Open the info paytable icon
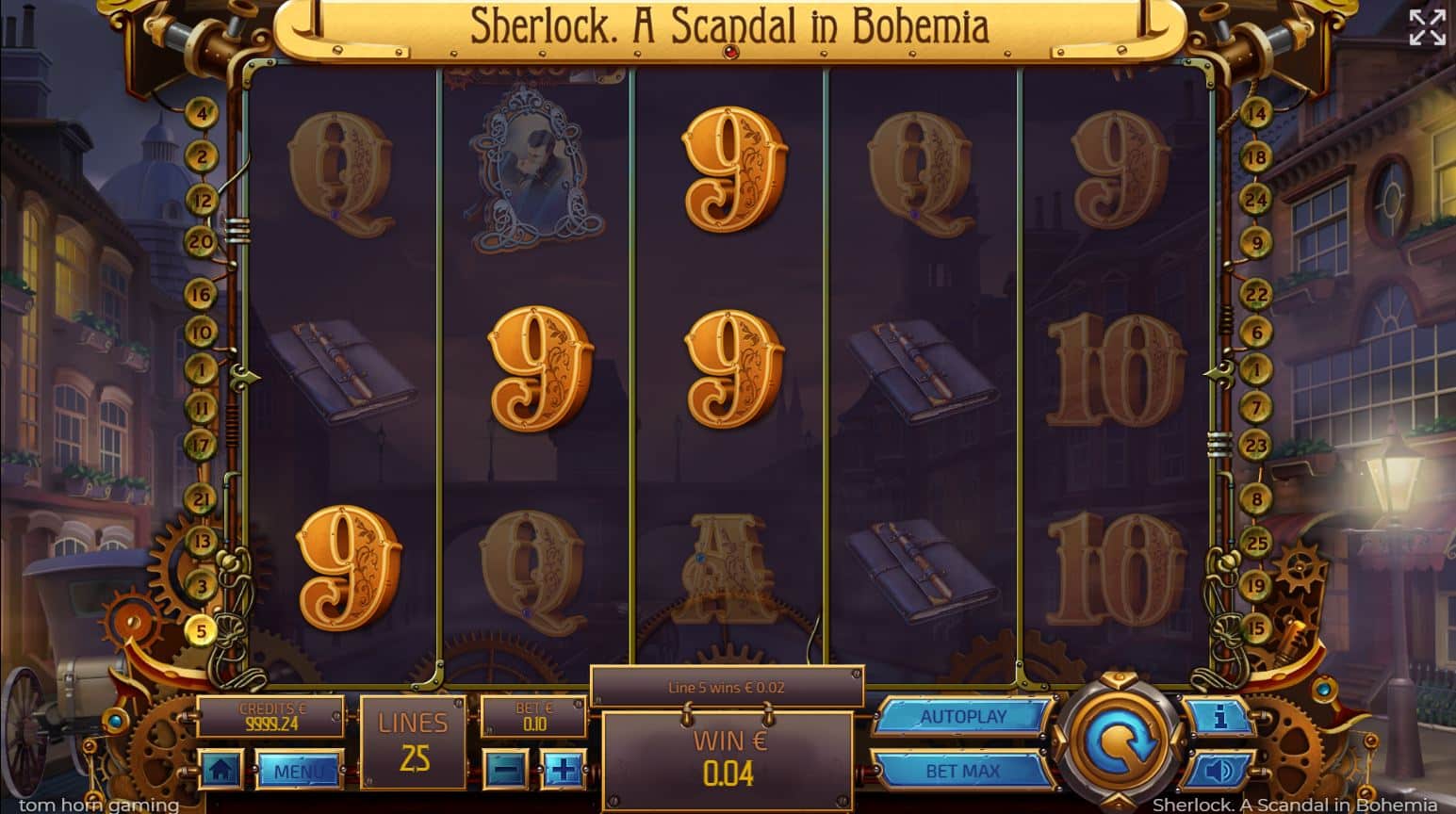 (1220, 718)
